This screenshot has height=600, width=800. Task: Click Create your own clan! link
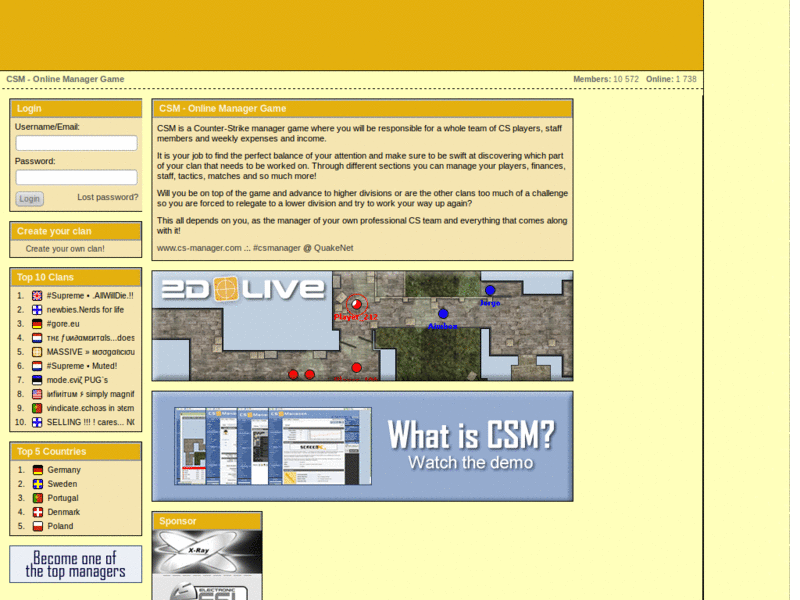click(x=65, y=248)
